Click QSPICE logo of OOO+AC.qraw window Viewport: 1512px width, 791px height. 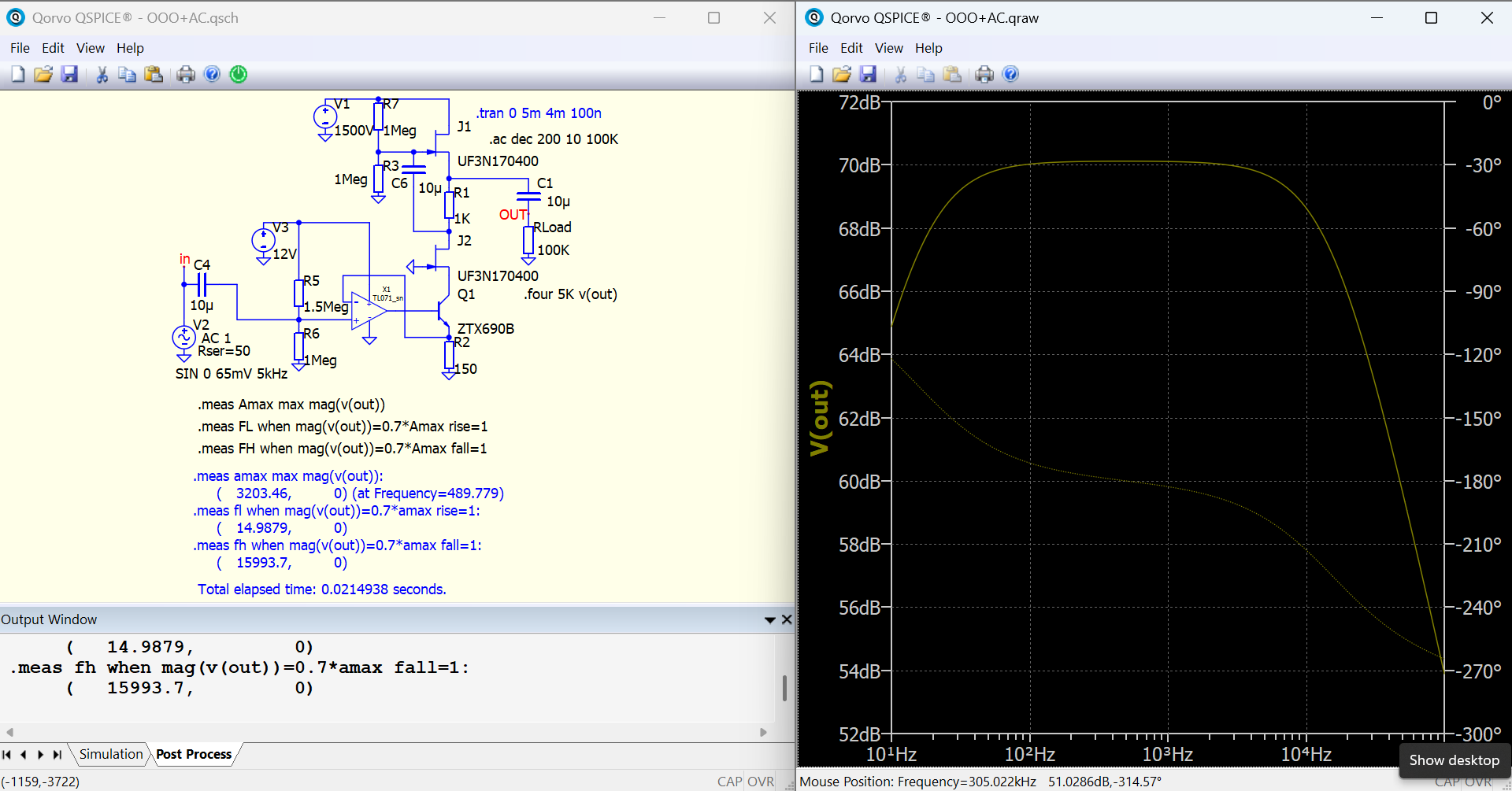point(814,17)
